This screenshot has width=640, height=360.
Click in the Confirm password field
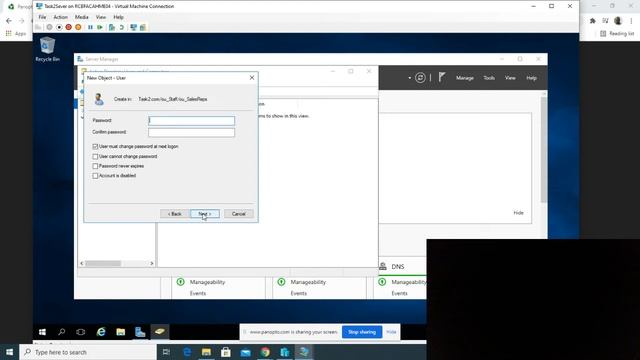(191, 132)
